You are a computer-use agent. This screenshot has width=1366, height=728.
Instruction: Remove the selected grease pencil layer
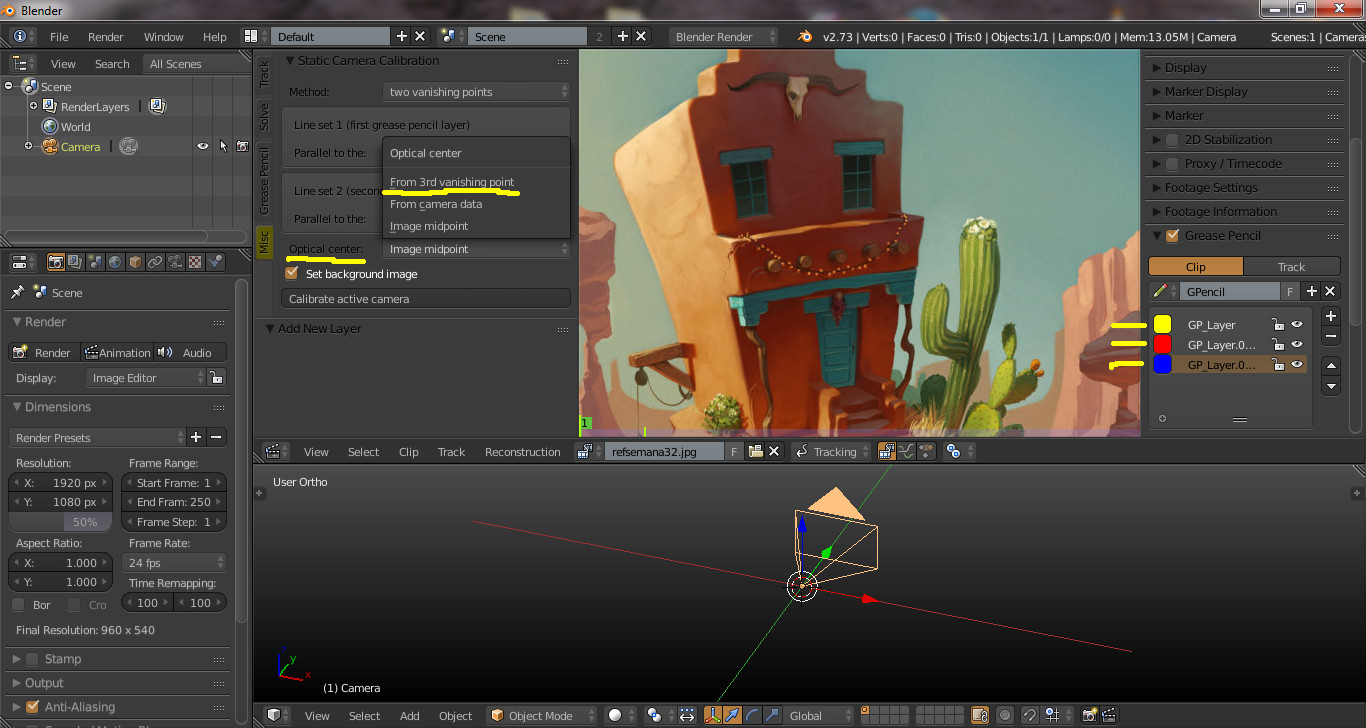pos(1331,337)
